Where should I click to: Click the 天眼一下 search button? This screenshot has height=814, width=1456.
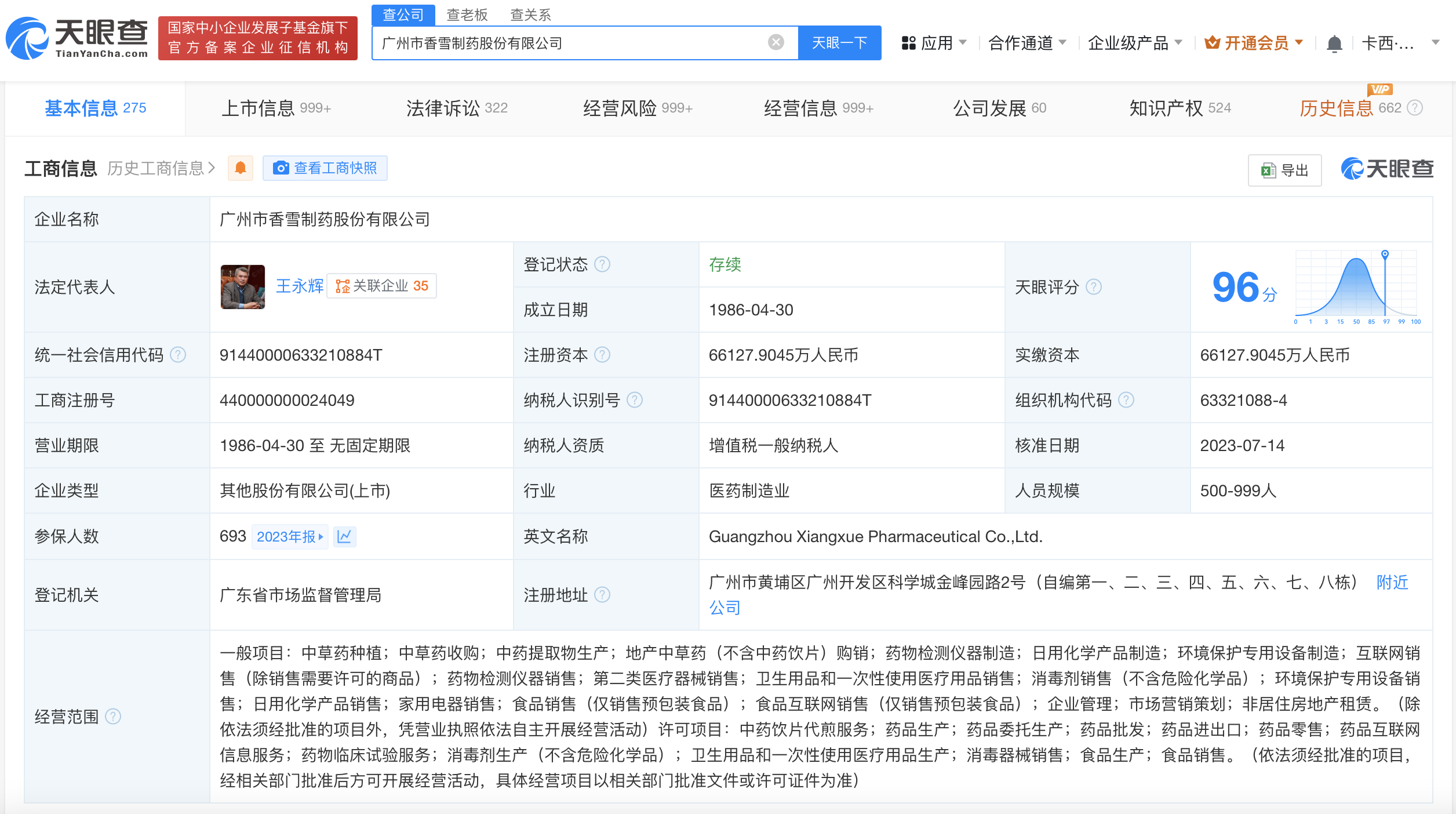click(839, 43)
